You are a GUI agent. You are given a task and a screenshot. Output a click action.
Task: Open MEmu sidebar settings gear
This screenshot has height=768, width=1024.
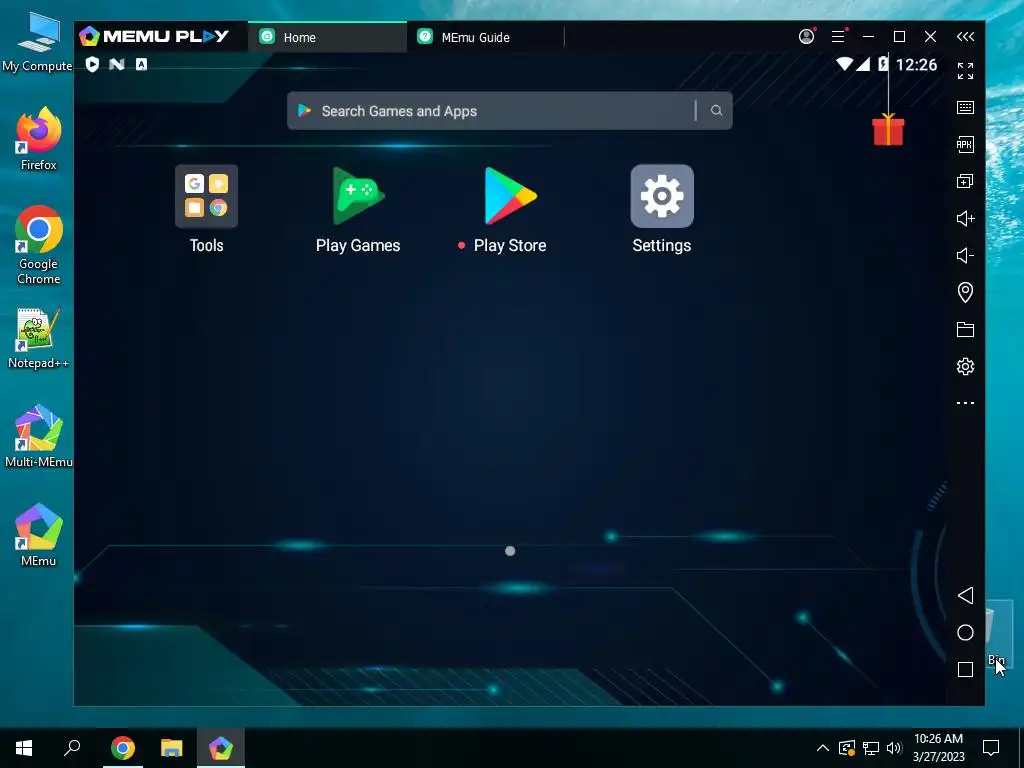965,366
